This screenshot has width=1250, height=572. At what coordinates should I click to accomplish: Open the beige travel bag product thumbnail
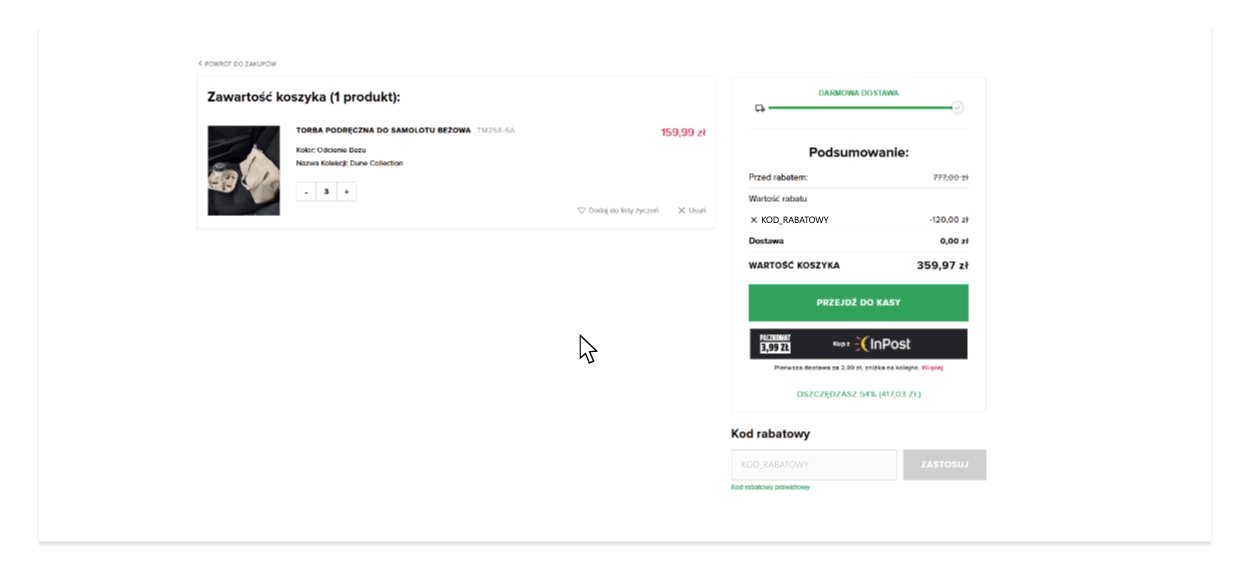pyautogui.click(x=244, y=170)
